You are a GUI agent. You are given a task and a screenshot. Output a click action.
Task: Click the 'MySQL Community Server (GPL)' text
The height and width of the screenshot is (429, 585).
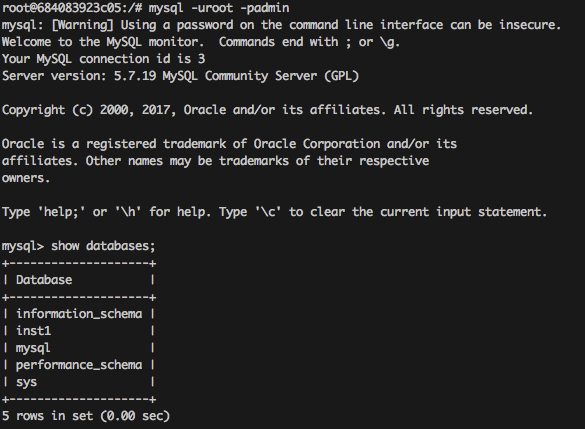pyautogui.click(x=260, y=76)
